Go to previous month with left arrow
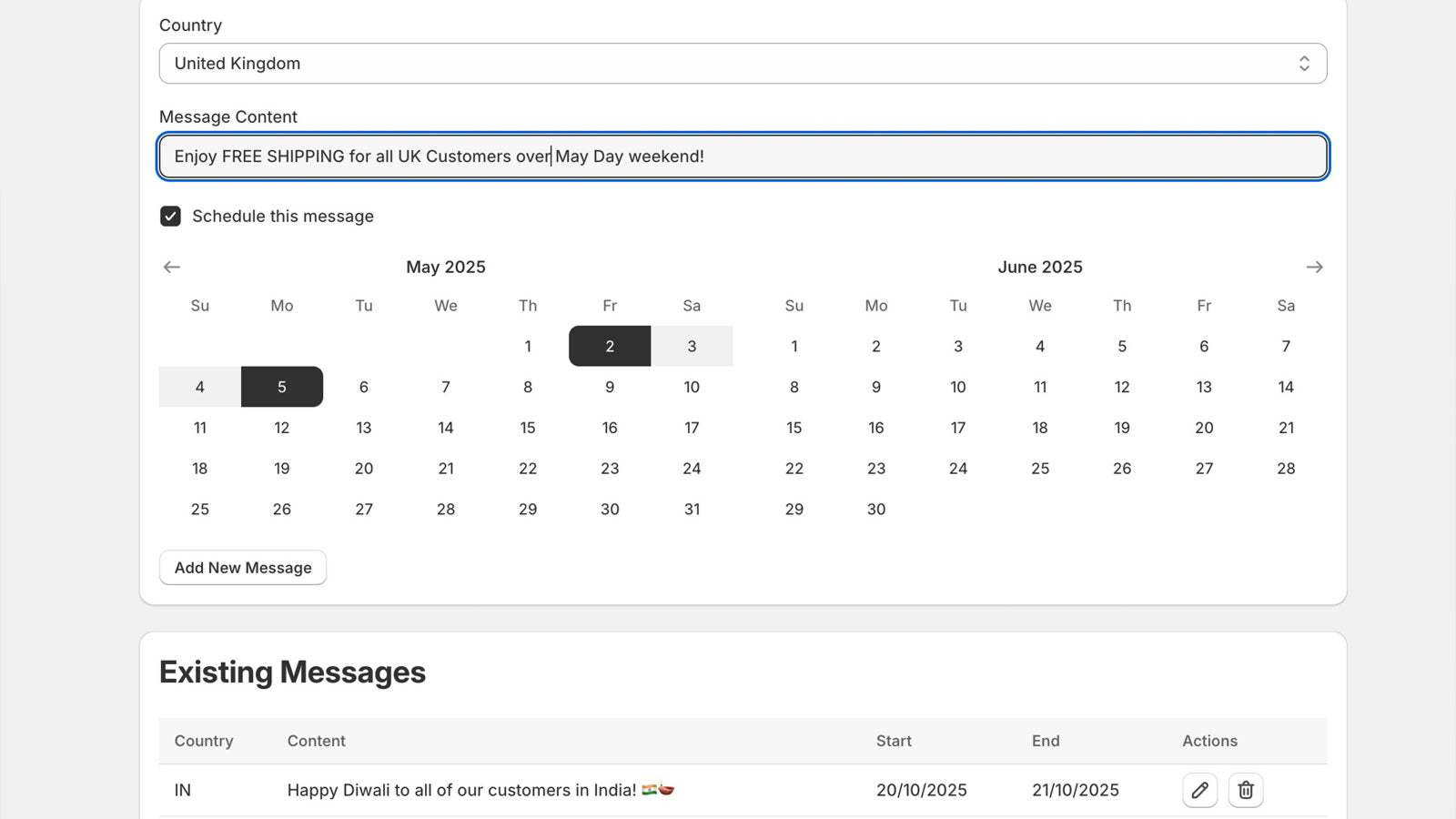1456x819 pixels. tap(171, 267)
